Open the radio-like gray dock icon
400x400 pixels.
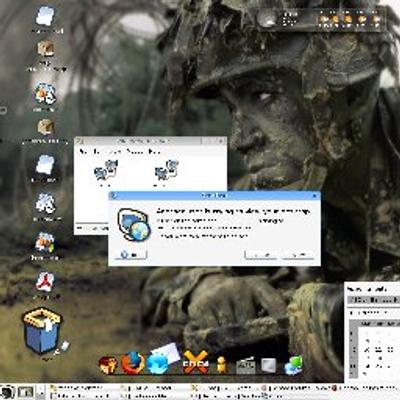(246, 366)
